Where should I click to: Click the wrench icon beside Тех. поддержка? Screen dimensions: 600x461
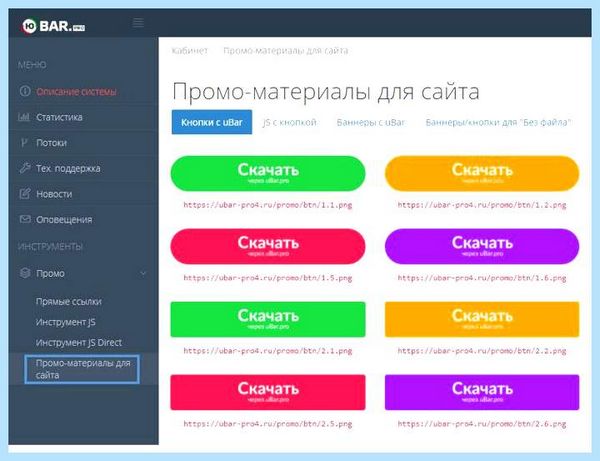[25, 168]
